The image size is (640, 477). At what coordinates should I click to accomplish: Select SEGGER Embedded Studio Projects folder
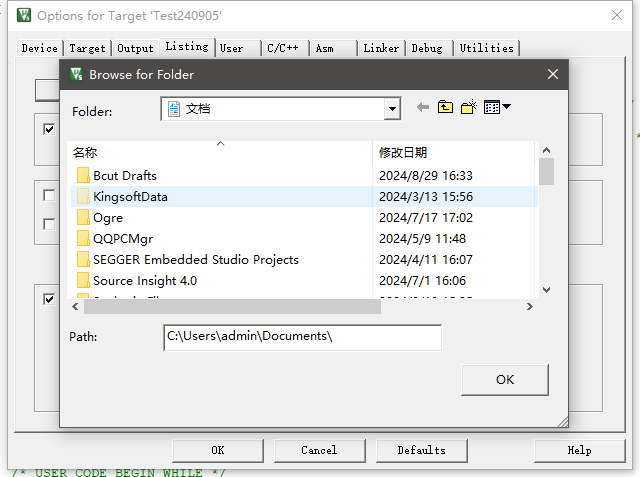[x=195, y=259]
